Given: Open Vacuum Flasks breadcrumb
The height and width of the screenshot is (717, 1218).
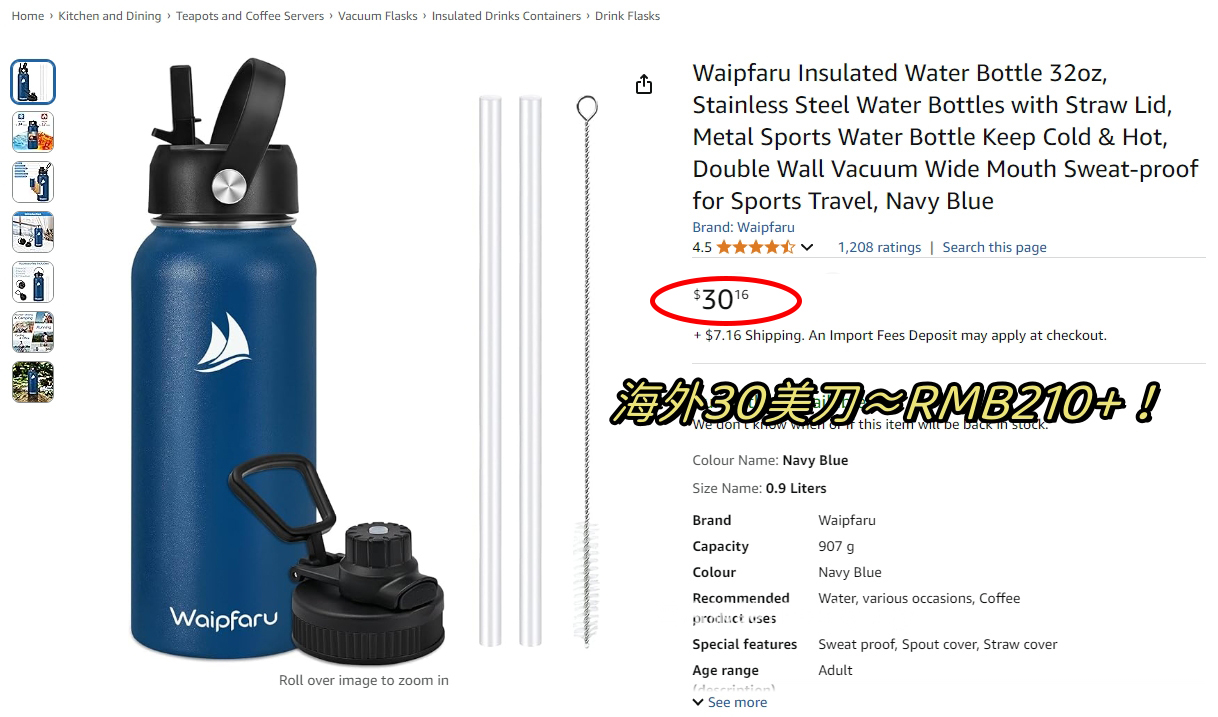Looking at the screenshot, I should [378, 16].
